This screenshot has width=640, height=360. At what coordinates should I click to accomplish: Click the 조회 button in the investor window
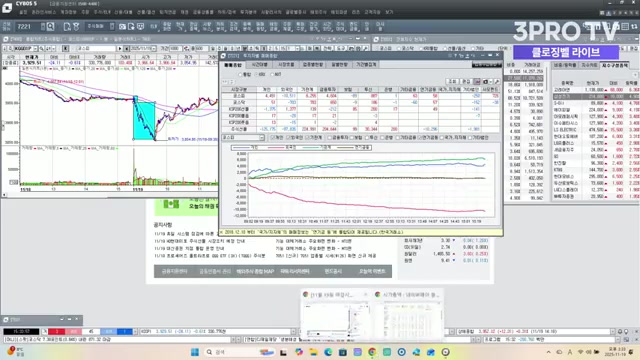(452, 82)
